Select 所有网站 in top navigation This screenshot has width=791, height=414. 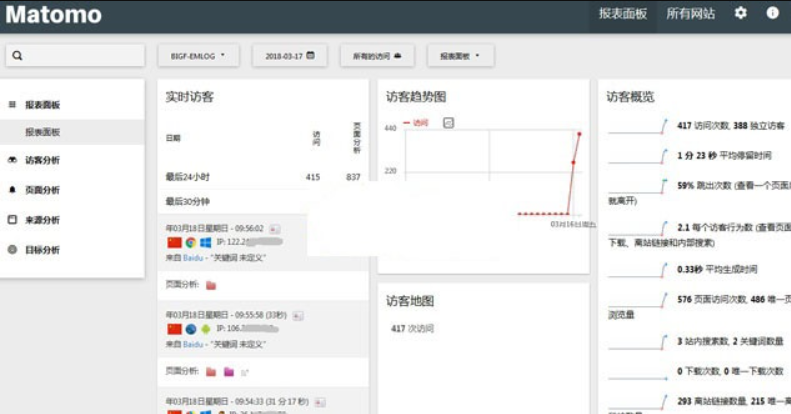690,14
